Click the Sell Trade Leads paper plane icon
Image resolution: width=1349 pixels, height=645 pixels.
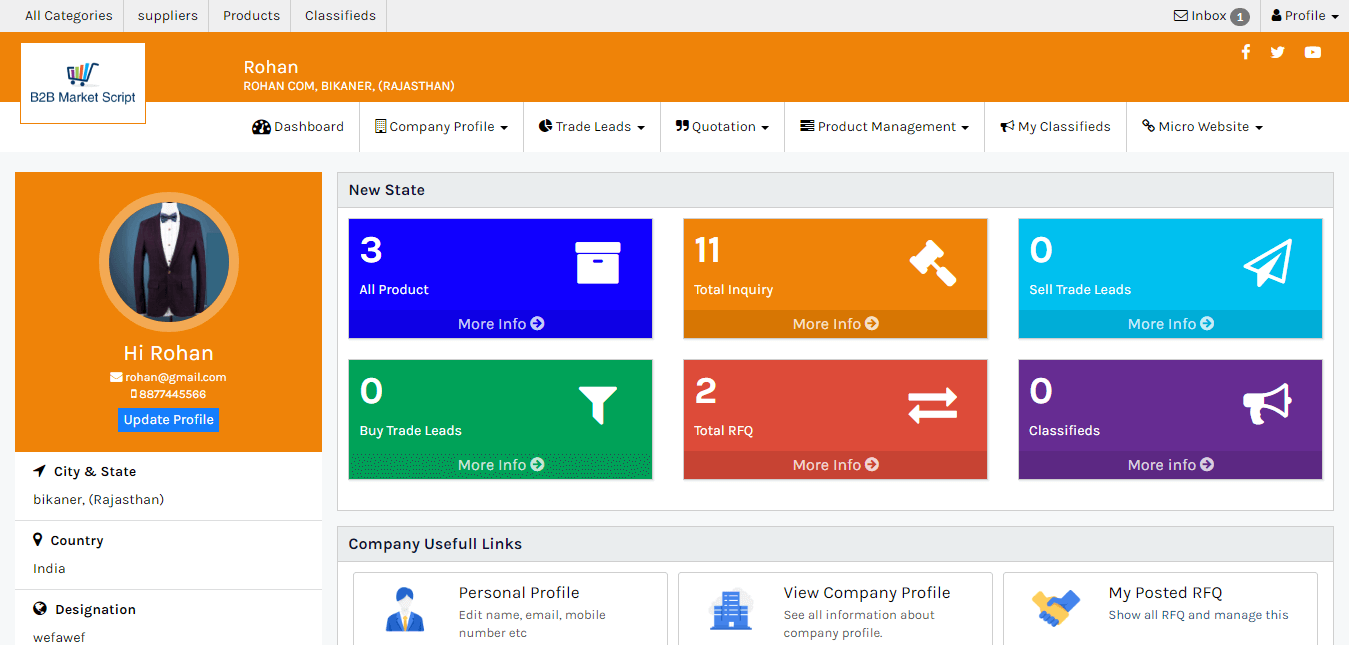[x=1267, y=263]
